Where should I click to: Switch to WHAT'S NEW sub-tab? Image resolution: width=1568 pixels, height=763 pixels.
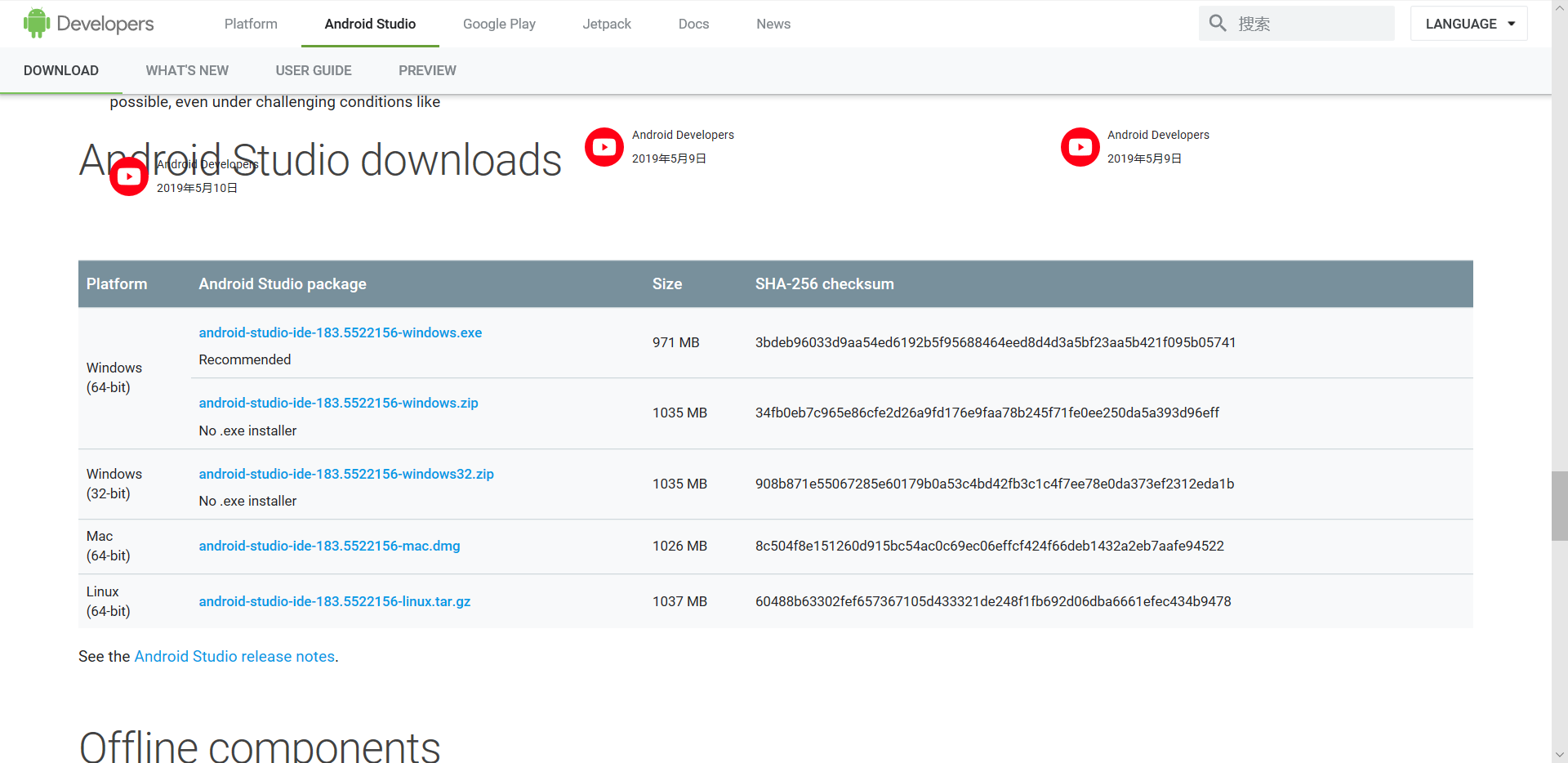[187, 70]
